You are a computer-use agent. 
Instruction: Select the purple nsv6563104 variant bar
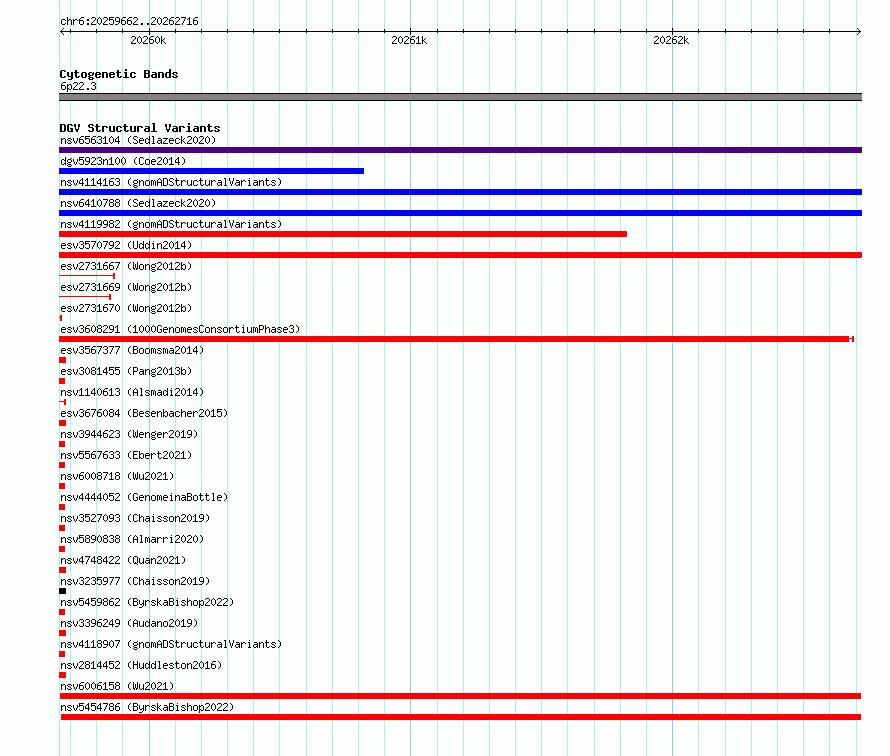tap(460, 150)
